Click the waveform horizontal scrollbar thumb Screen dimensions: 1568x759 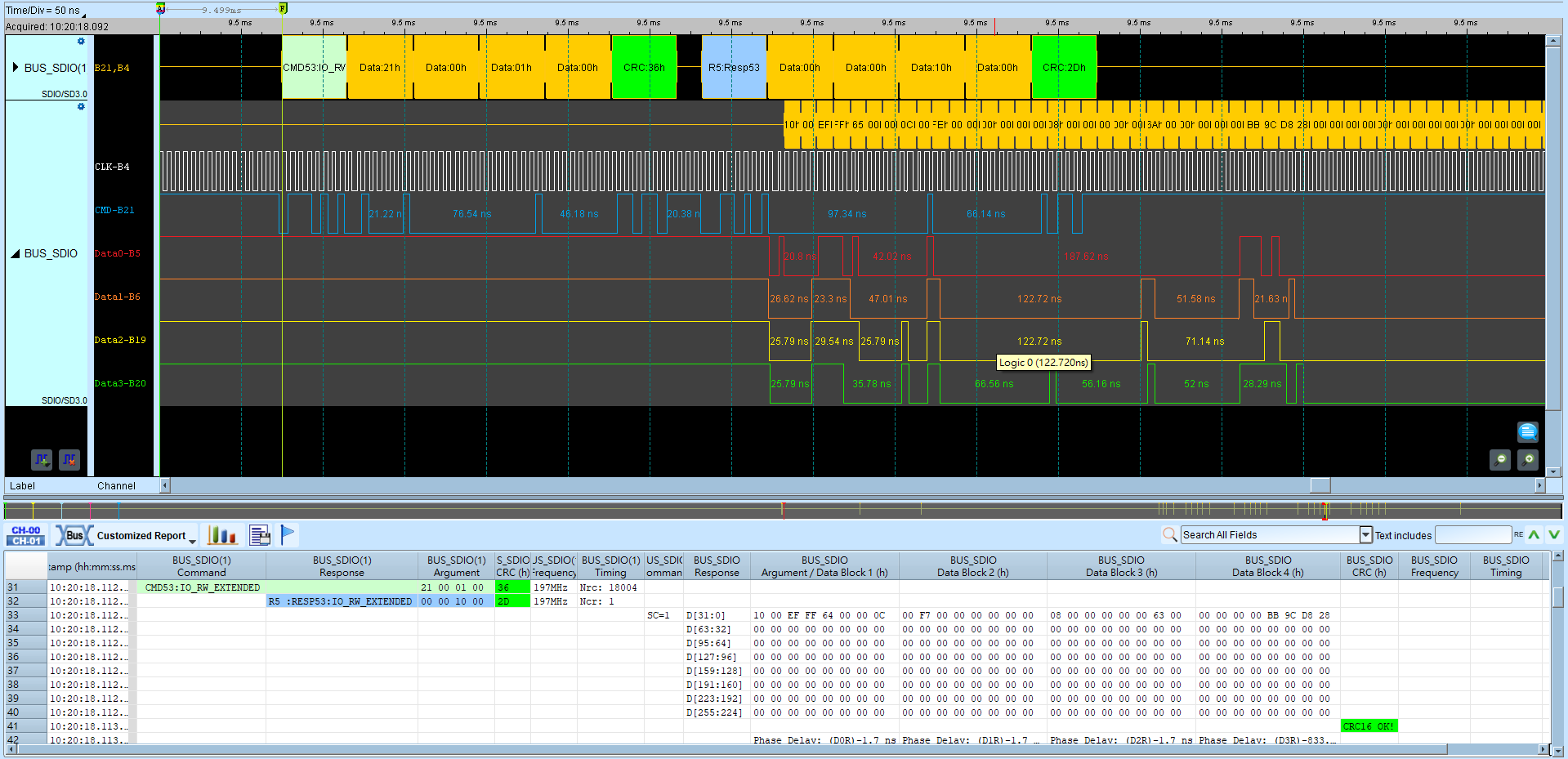tap(1320, 485)
